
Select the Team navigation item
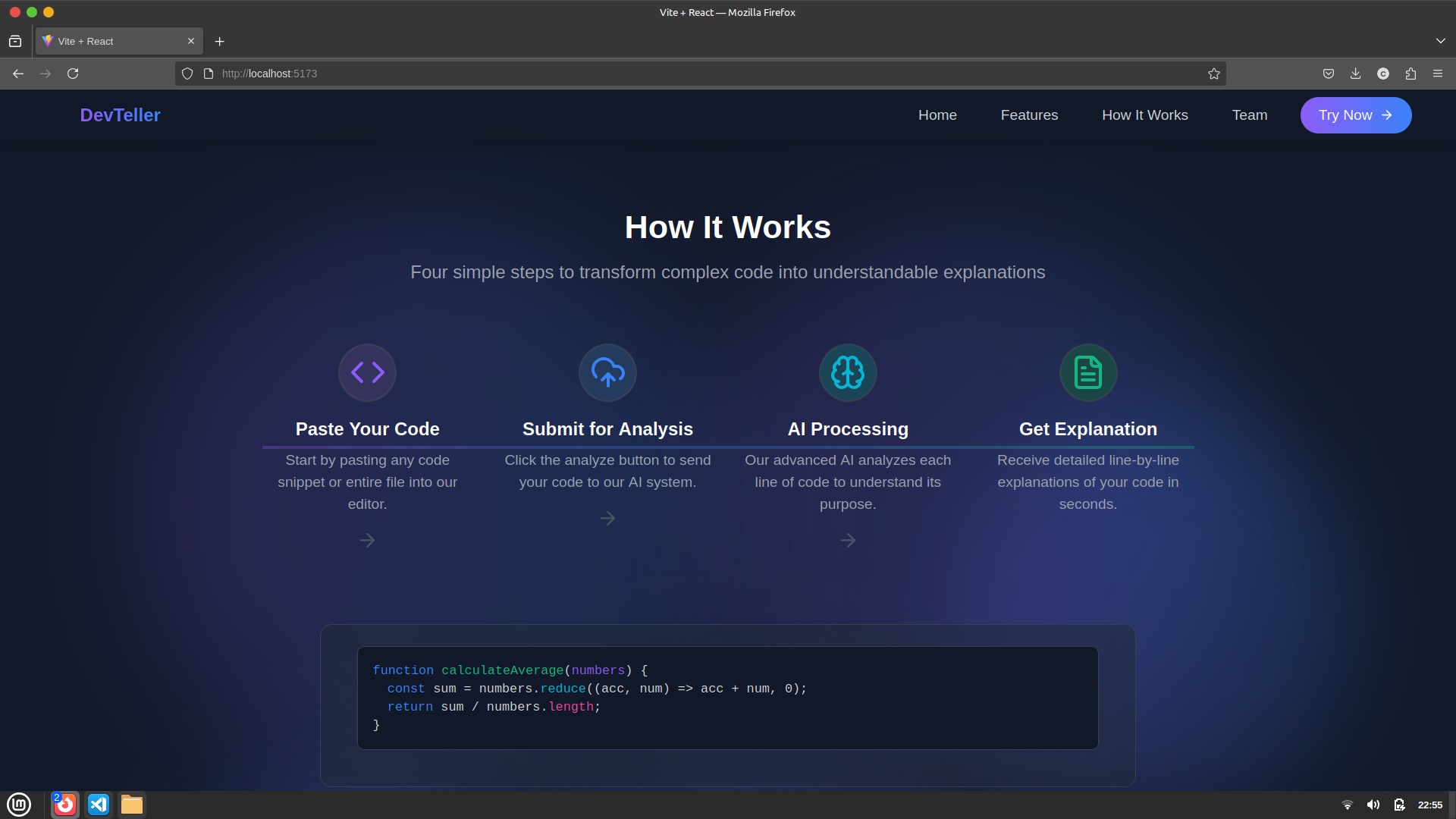click(x=1249, y=115)
